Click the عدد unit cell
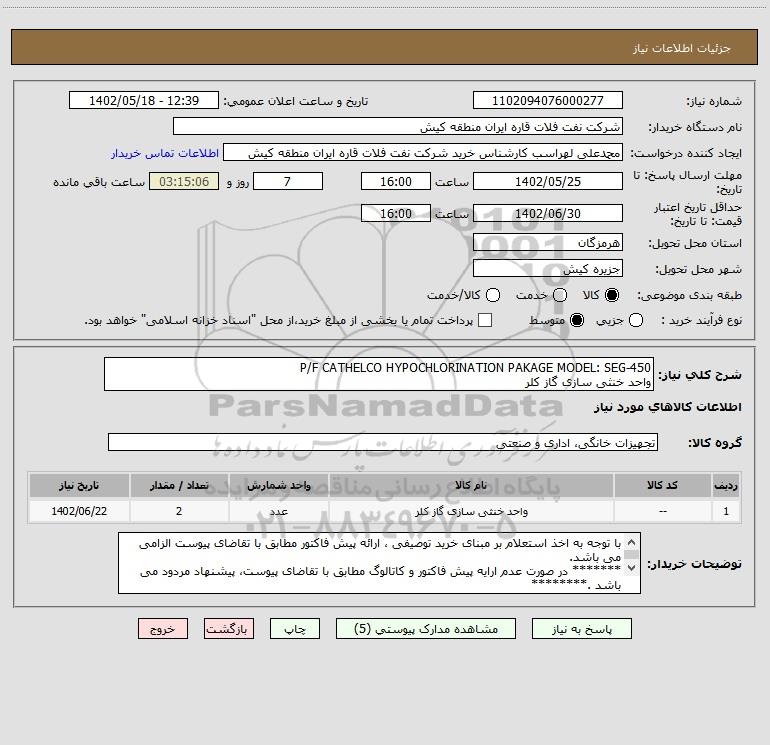 tap(278, 511)
